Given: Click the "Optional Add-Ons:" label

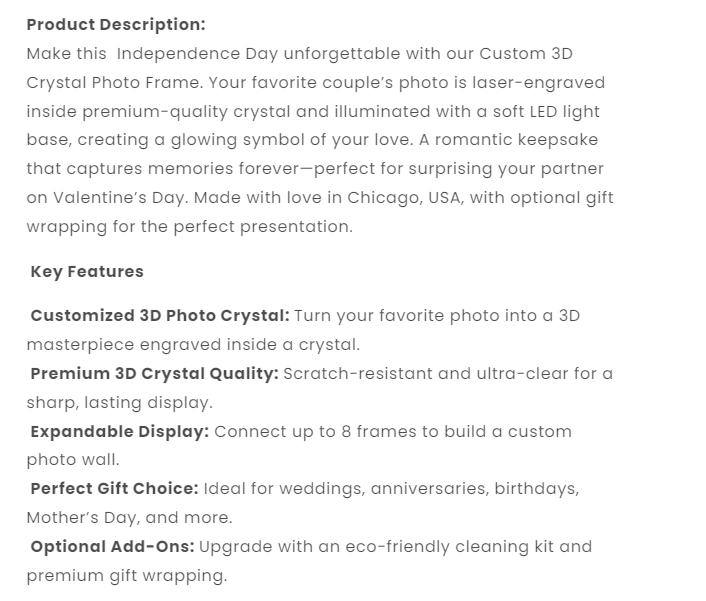Looking at the screenshot, I should pyautogui.click(x=113, y=546).
